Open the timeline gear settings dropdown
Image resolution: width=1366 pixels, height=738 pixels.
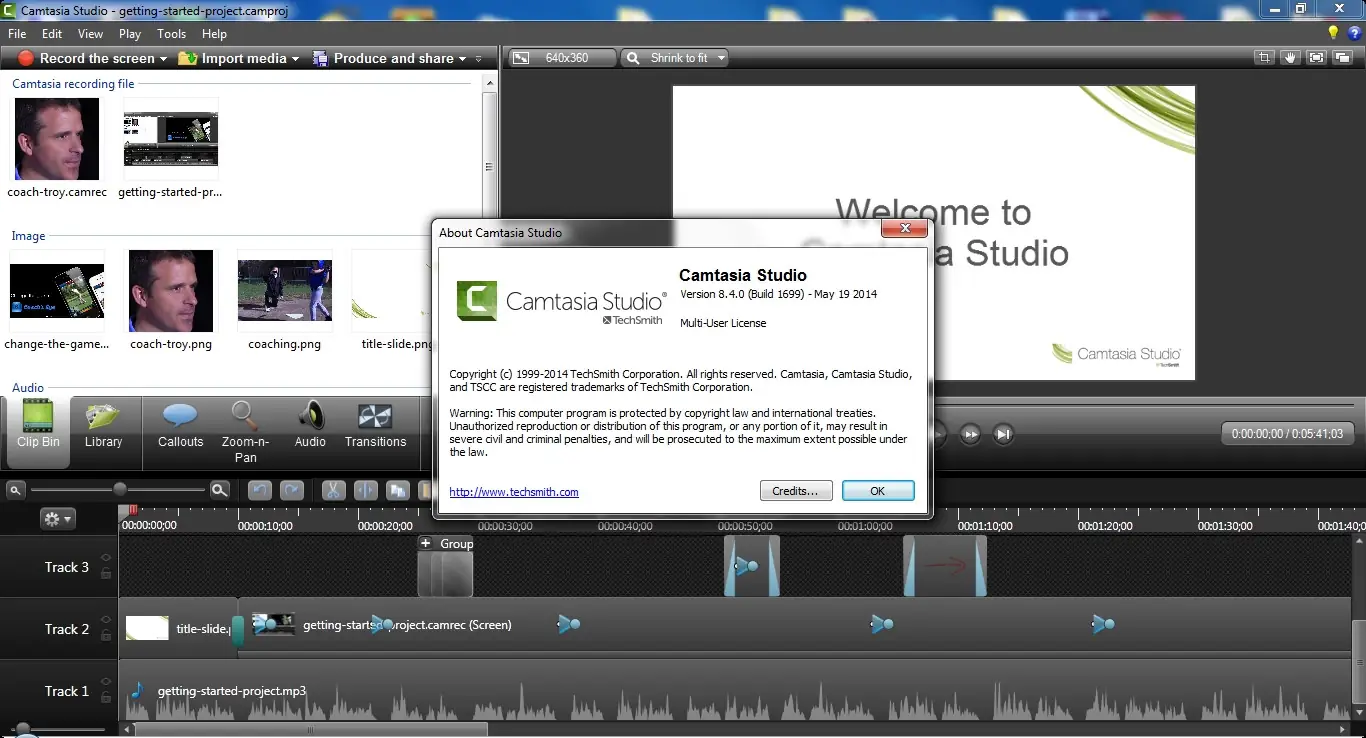pos(57,519)
